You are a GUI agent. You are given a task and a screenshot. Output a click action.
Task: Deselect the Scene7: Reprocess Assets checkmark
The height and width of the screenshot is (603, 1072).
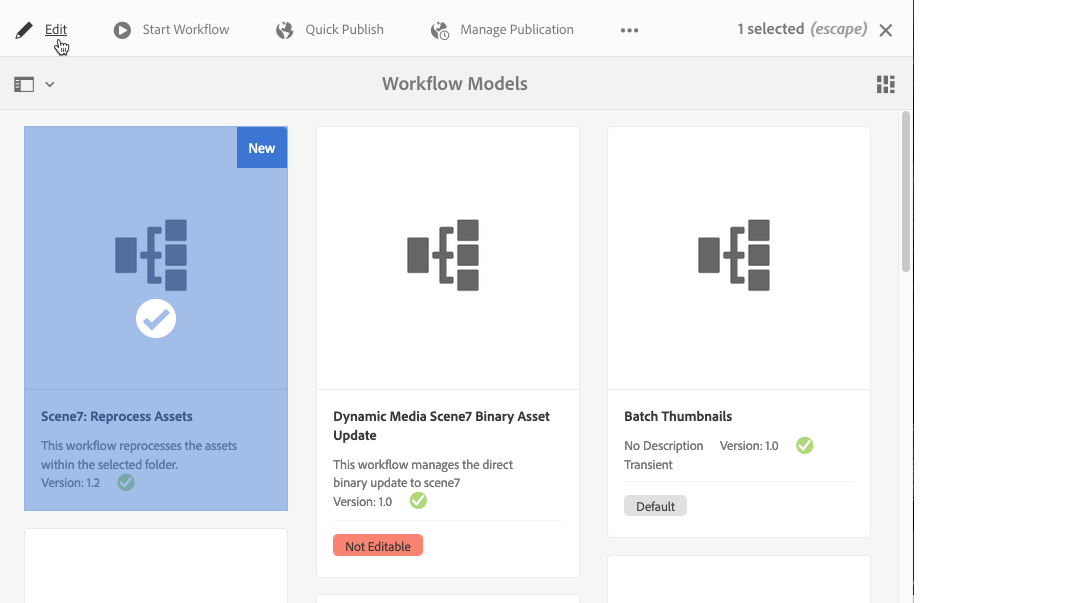pos(156,319)
